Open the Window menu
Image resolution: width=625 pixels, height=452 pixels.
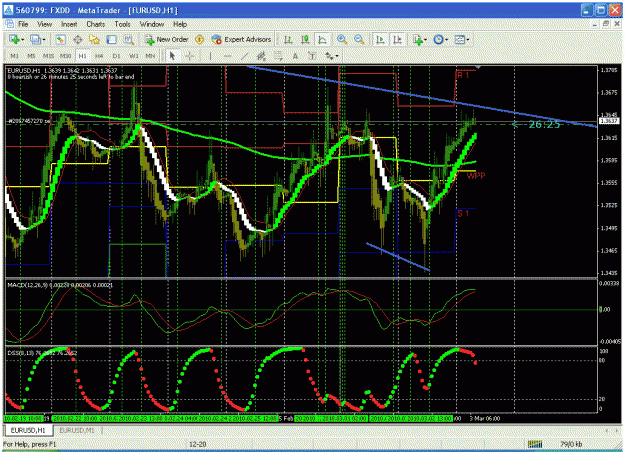coord(152,24)
